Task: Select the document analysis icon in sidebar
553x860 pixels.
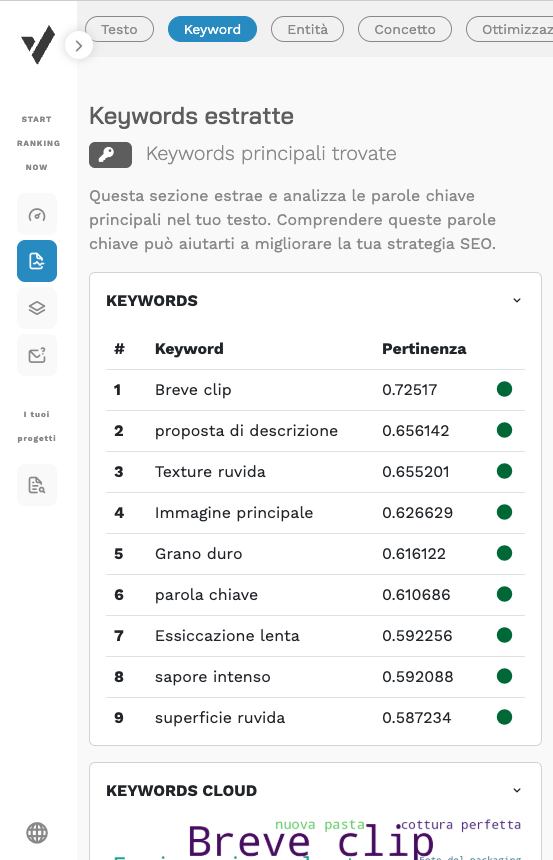Action: 37,261
